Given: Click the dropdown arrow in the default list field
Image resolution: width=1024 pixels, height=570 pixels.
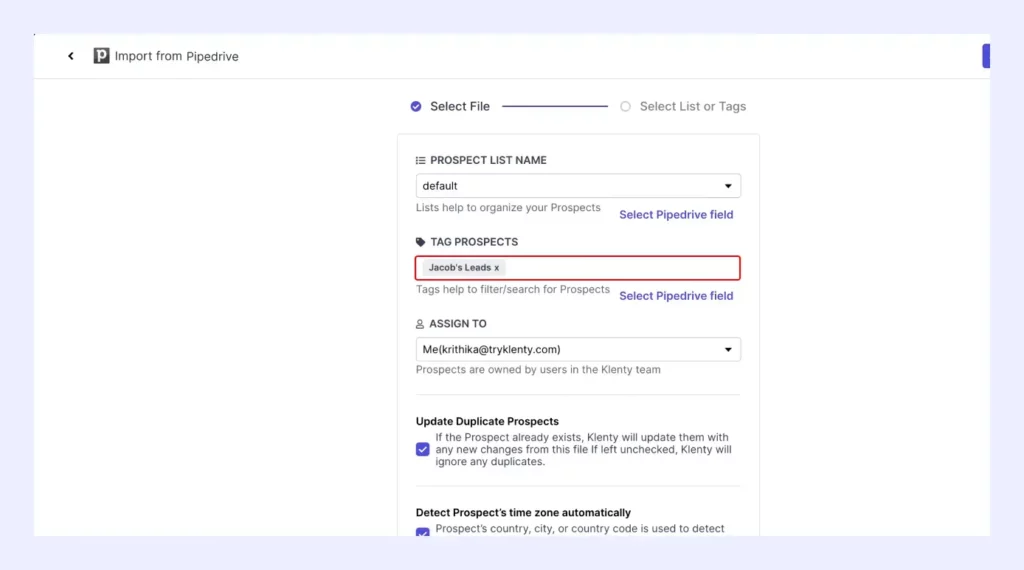Looking at the screenshot, I should [x=728, y=186].
